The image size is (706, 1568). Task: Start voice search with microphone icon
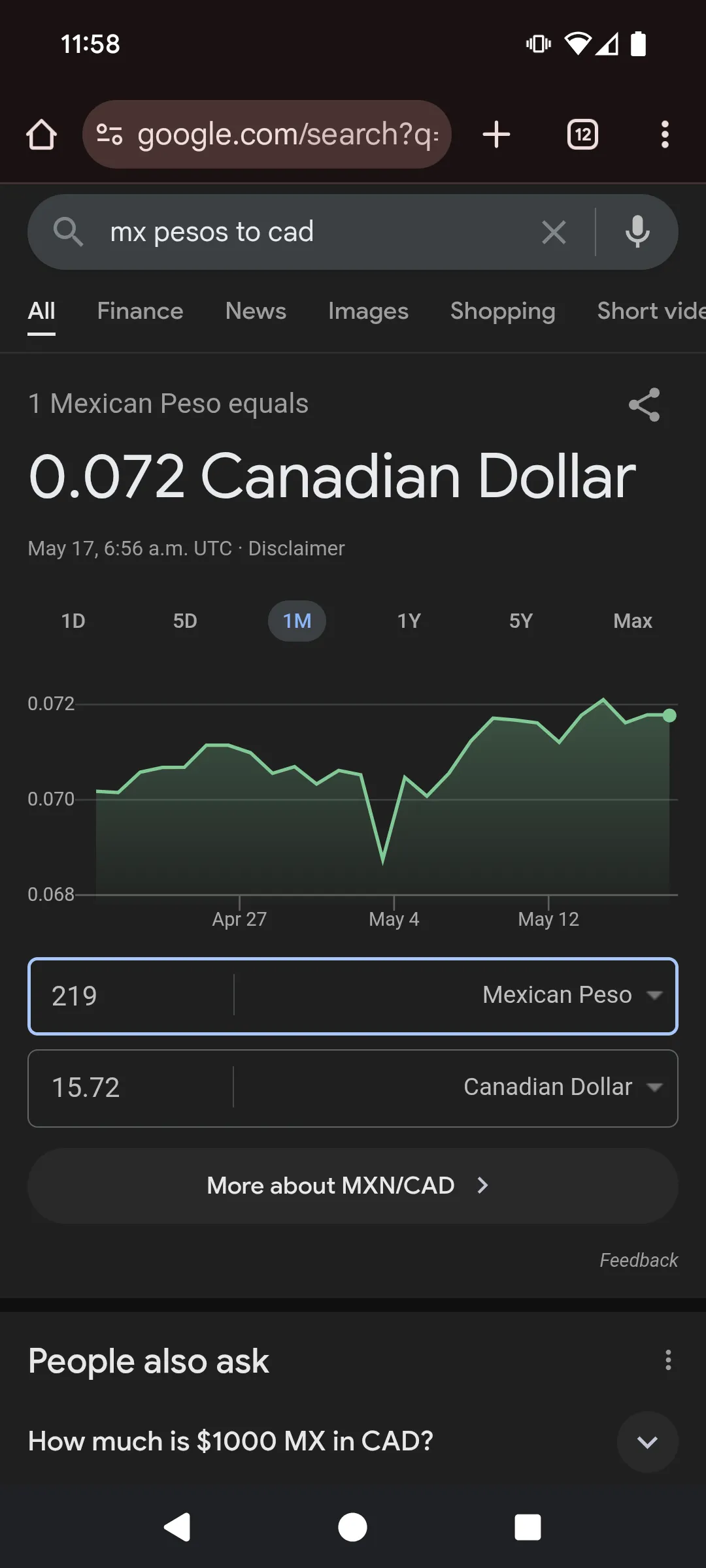637,233
